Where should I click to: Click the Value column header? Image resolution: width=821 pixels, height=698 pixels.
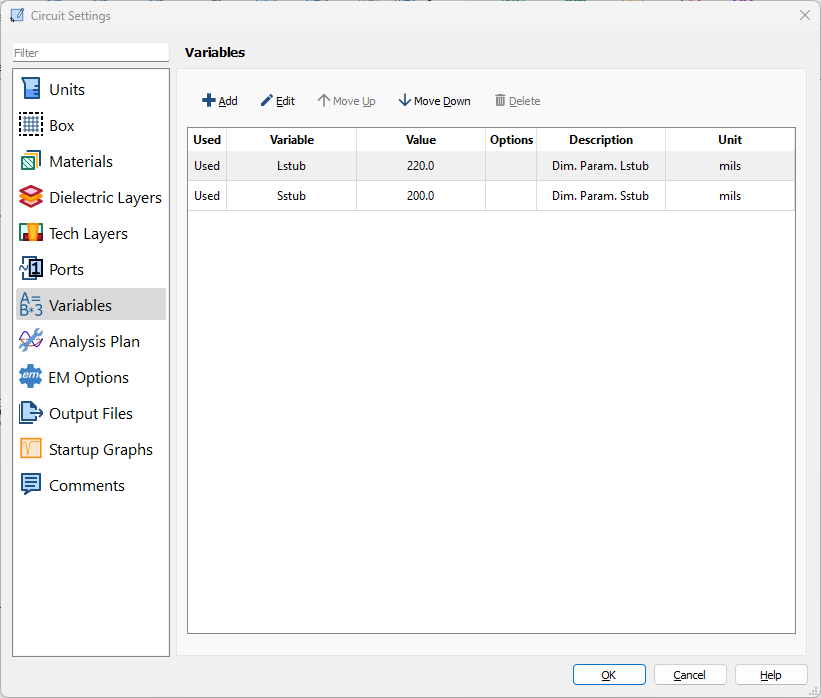click(x=420, y=140)
